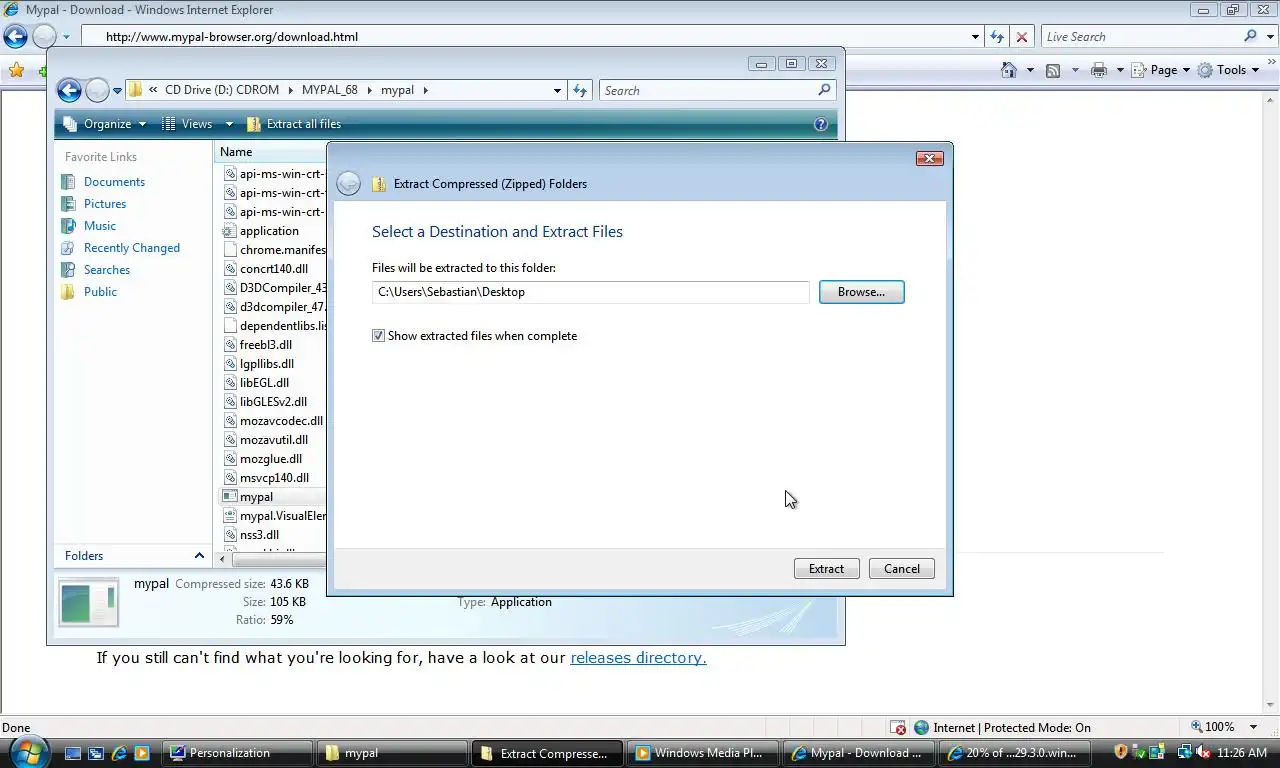Click the Extract button
The height and width of the screenshot is (768, 1280).
point(826,569)
